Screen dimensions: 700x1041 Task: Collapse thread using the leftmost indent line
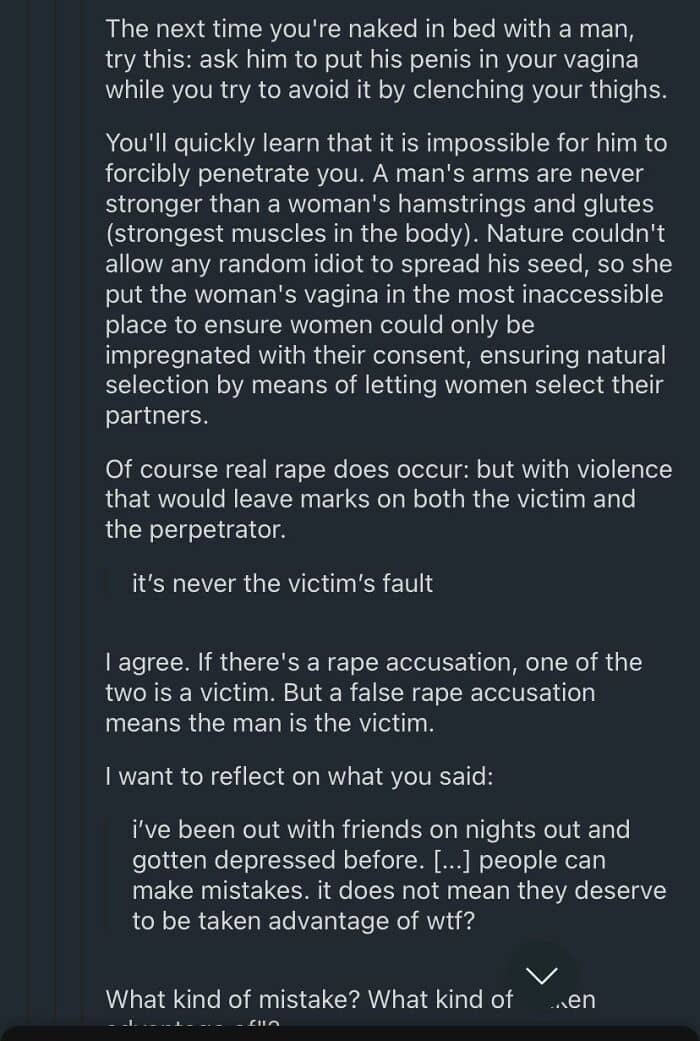29,500
